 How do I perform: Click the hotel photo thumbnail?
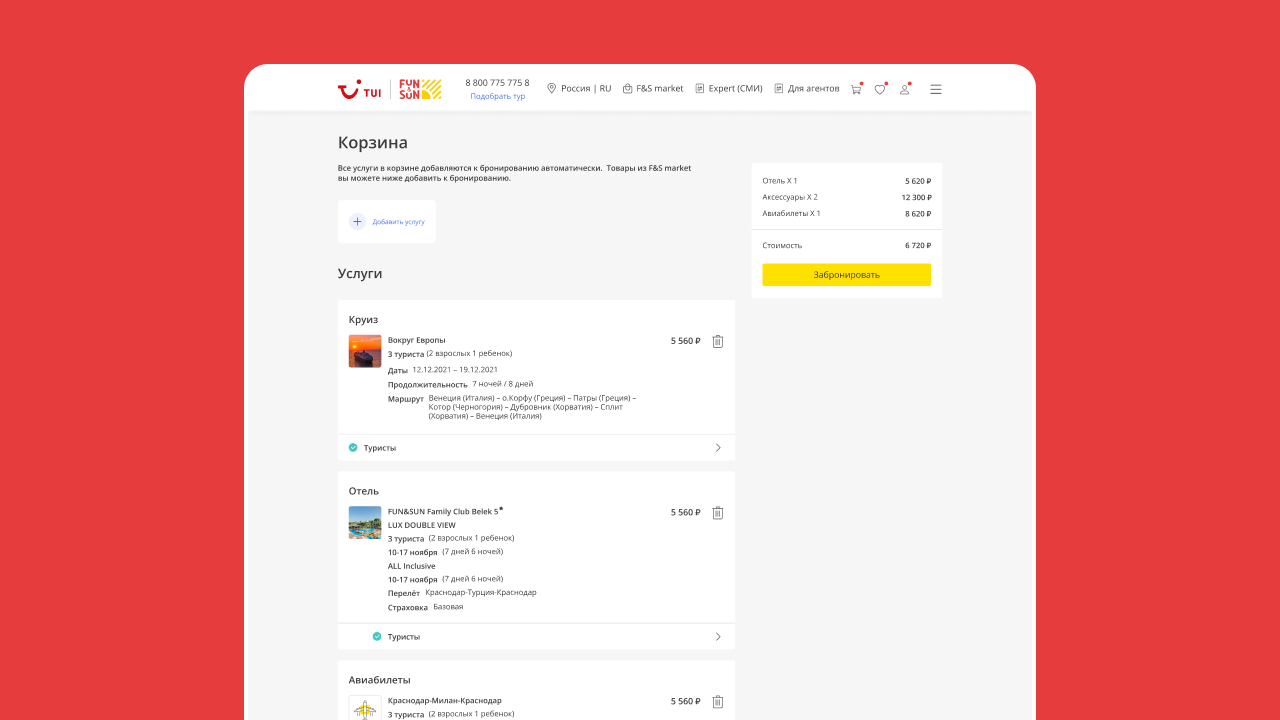tap(365, 523)
